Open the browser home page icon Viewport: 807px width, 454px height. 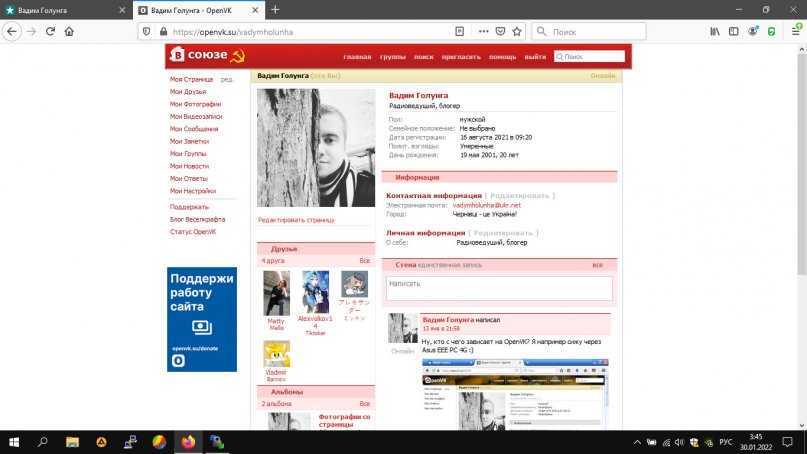(69, 31)
